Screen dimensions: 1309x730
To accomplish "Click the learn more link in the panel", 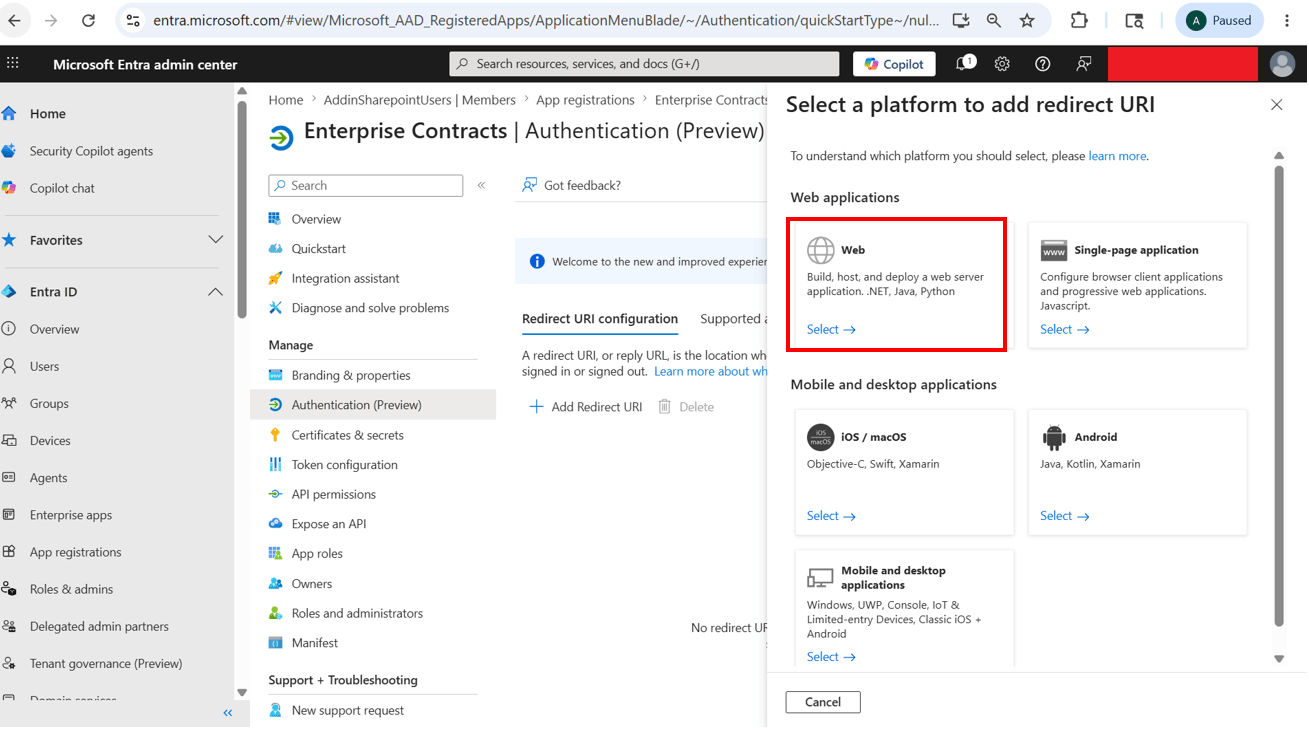I will tap(1117, 156).
